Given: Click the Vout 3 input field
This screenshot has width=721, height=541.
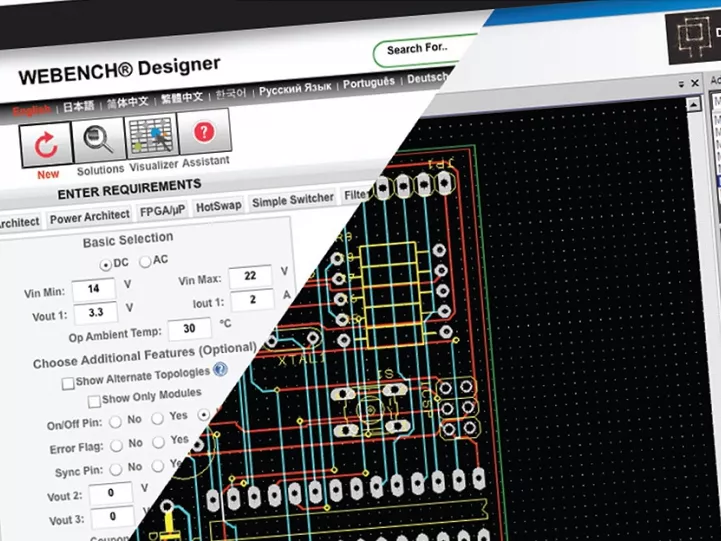Looking at the screenshot, I should [113, 517].
